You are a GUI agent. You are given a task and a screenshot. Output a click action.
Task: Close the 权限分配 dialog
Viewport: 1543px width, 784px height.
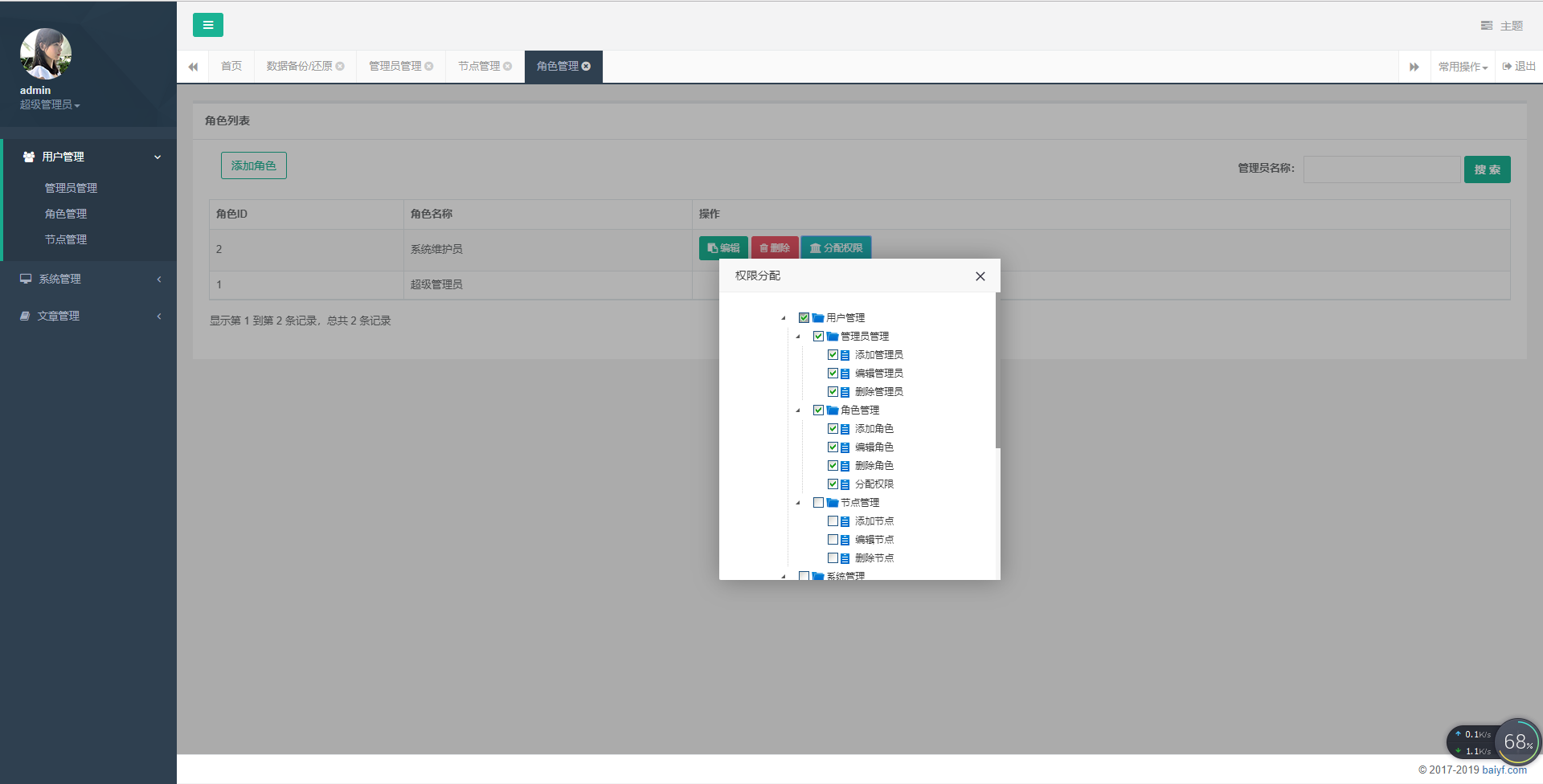click(x=980, y=276)
